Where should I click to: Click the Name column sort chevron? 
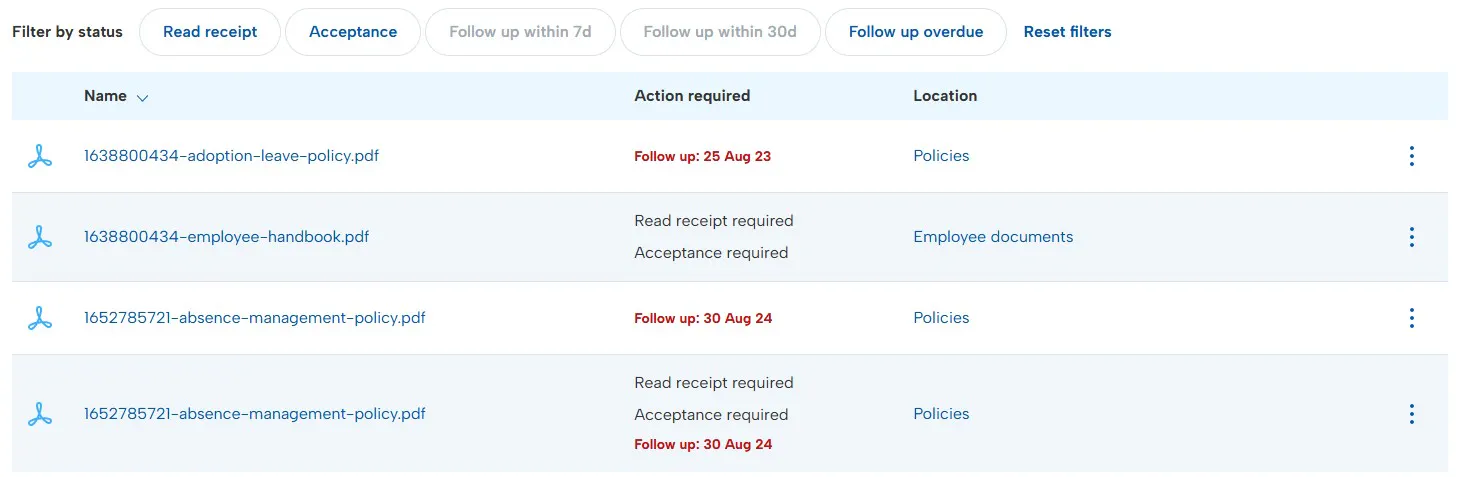142,98
